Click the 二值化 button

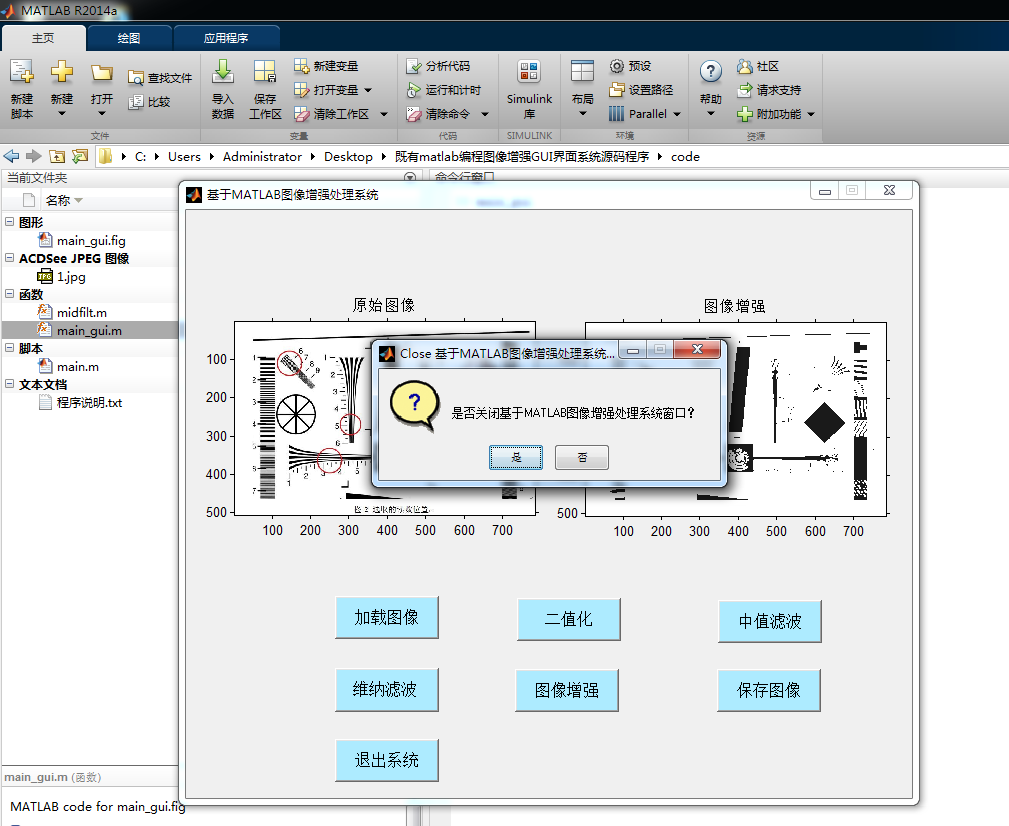(x=569, y=620)
